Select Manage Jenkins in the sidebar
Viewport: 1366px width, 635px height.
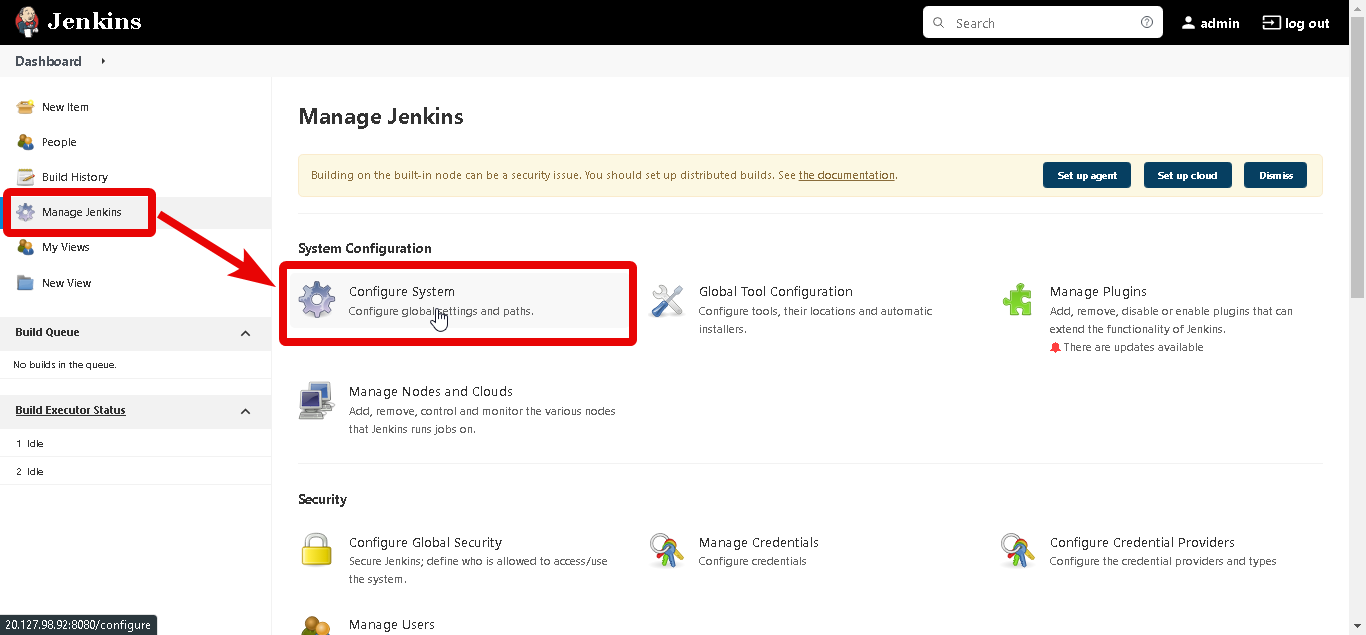(x=82, y=212)
